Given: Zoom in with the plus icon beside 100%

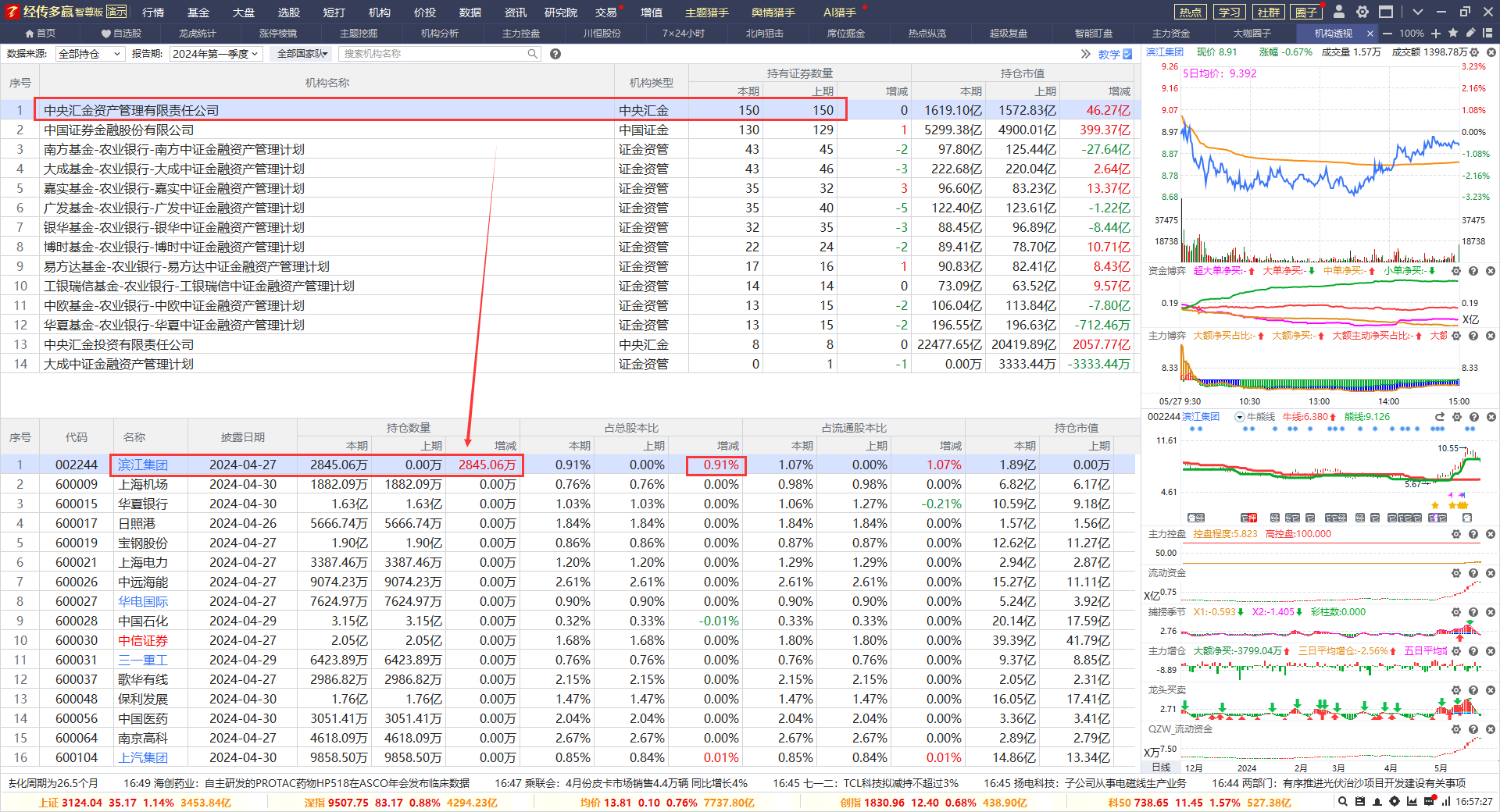Looking at the screenshot, I should point(1436,34).
